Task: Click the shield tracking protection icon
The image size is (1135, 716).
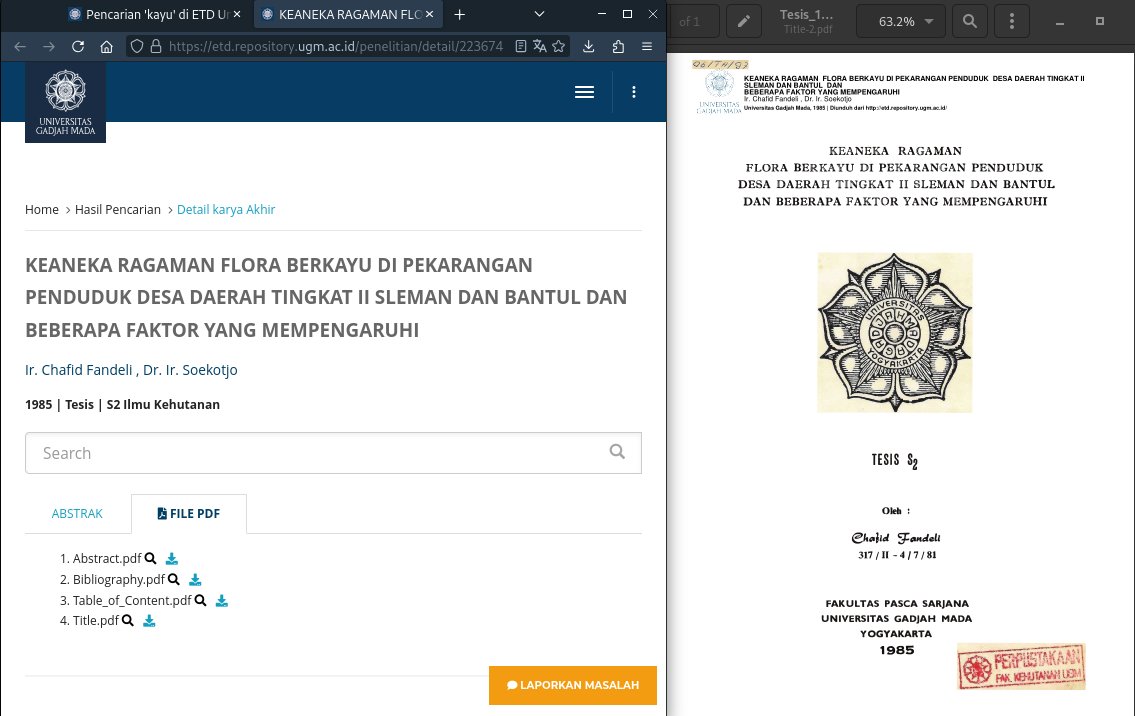Action: click(x=137, y=46)
